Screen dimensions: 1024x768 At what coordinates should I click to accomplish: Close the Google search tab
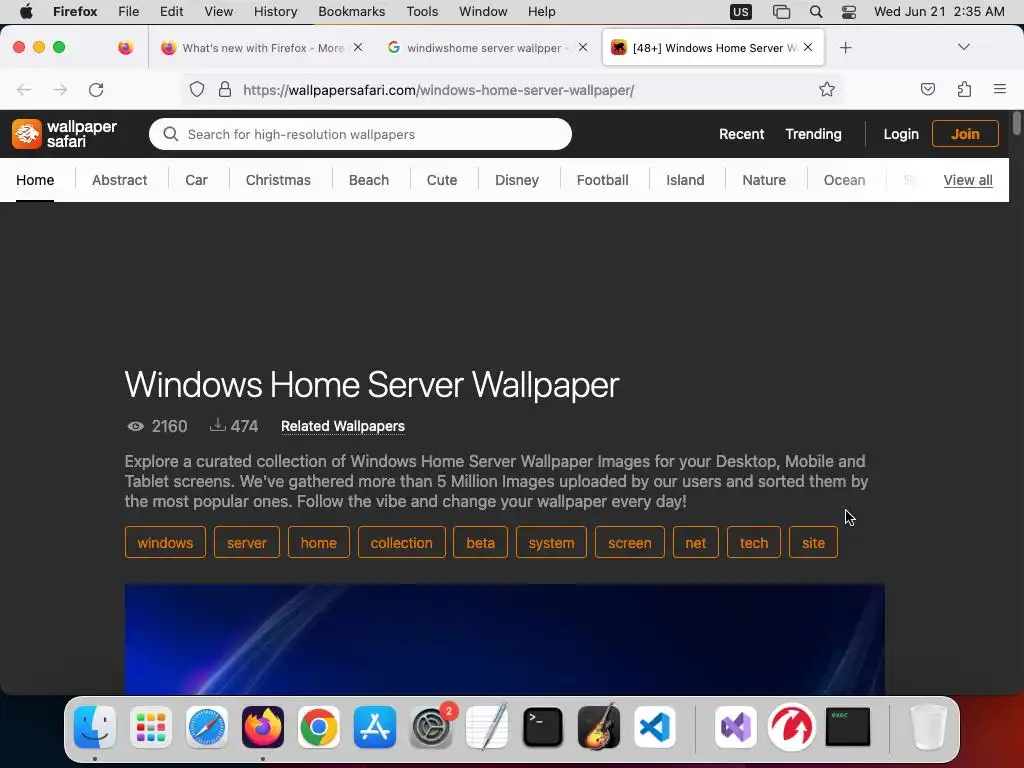[x=583, y=47]
